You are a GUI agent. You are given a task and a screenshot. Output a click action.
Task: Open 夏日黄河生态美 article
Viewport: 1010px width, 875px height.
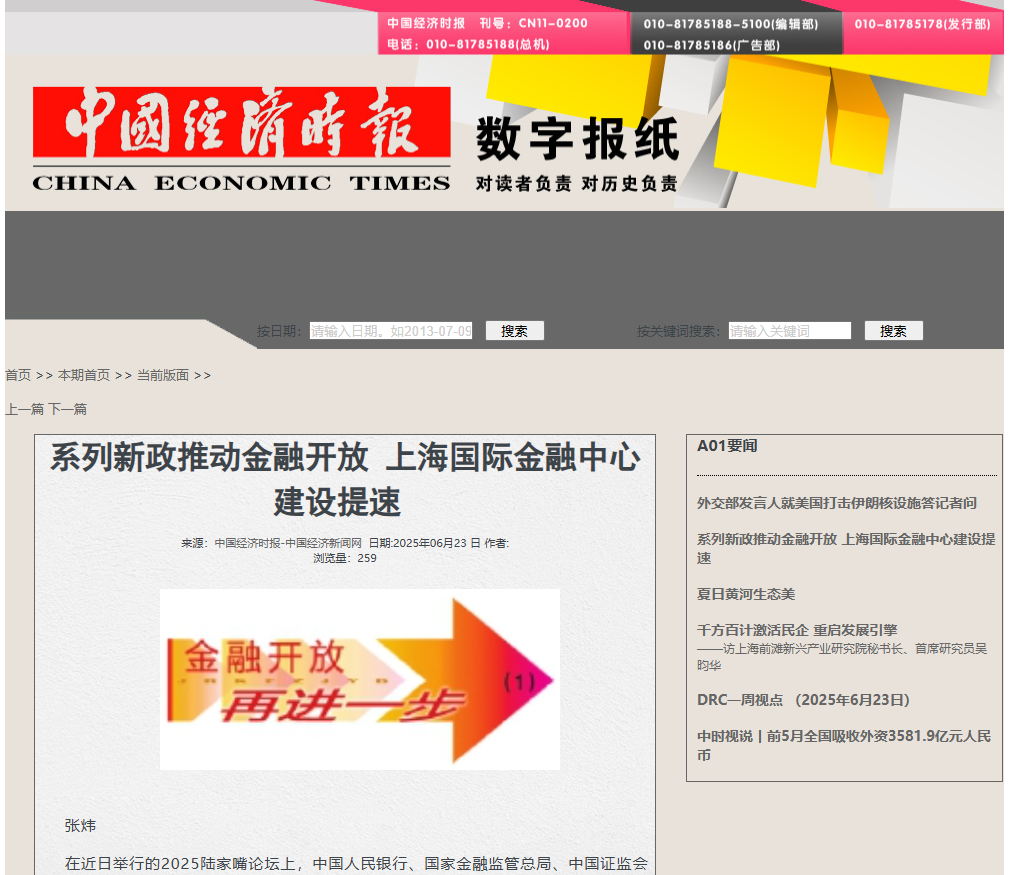(746, 594)
